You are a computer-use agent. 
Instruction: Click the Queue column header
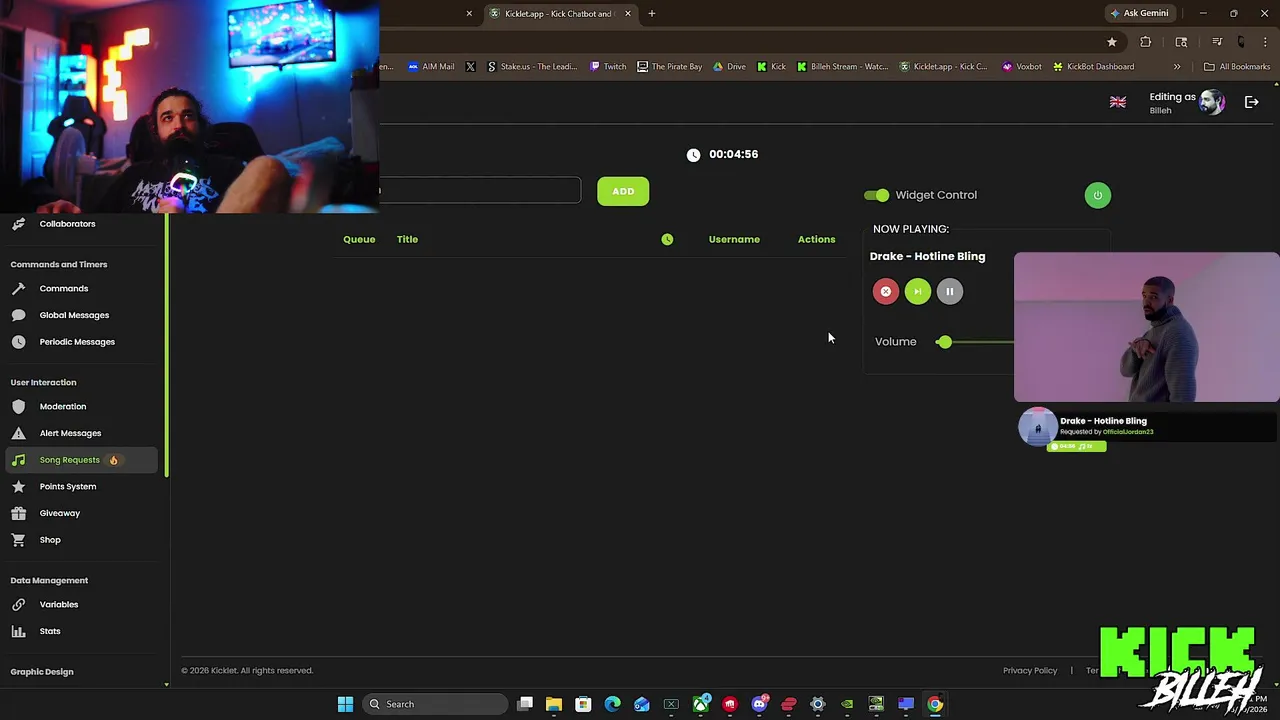pos(359,239)
